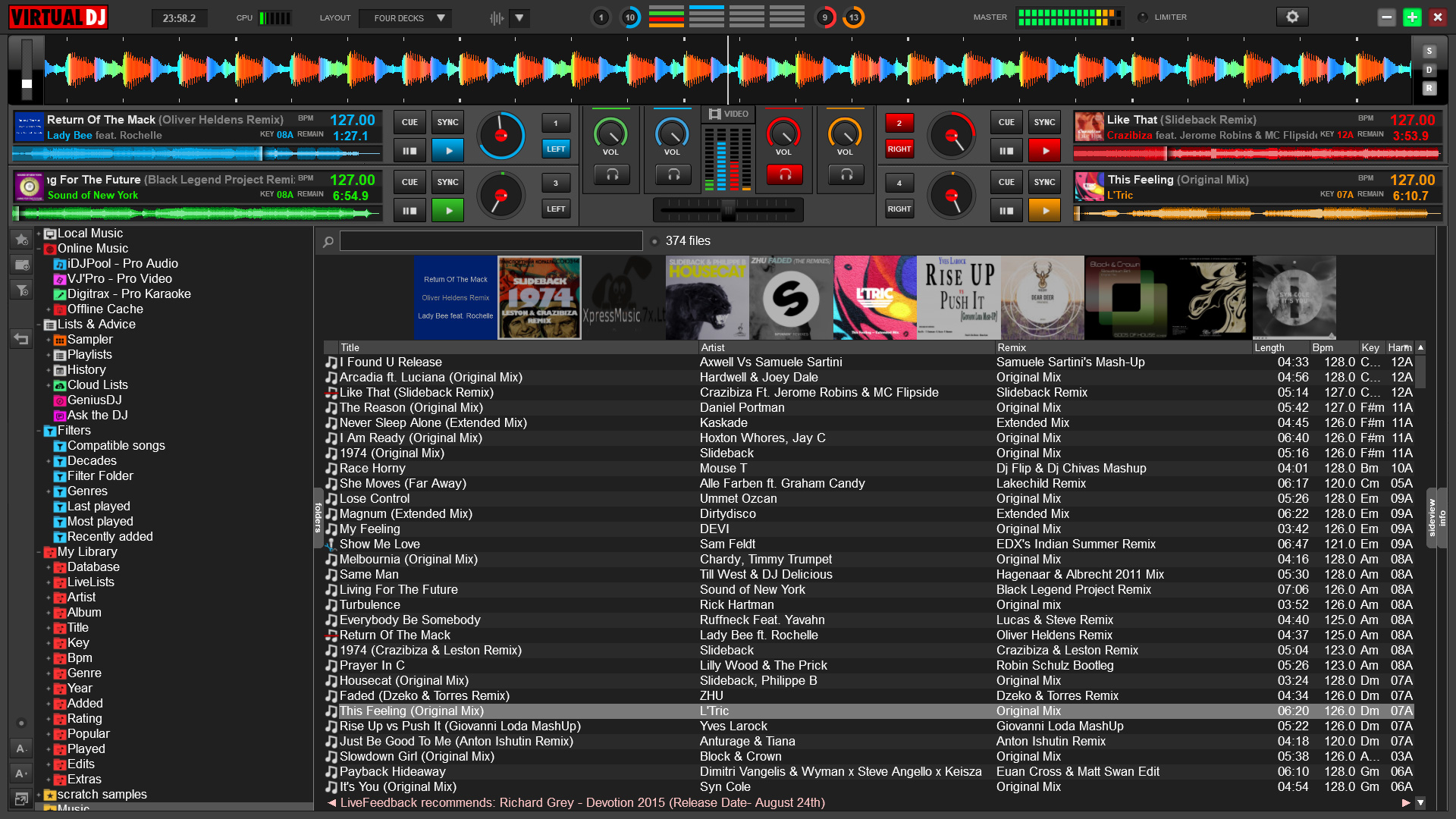Adjust the crossfader slider
This screenshot has width=1456, height=819.
click(x=728, y=210)
